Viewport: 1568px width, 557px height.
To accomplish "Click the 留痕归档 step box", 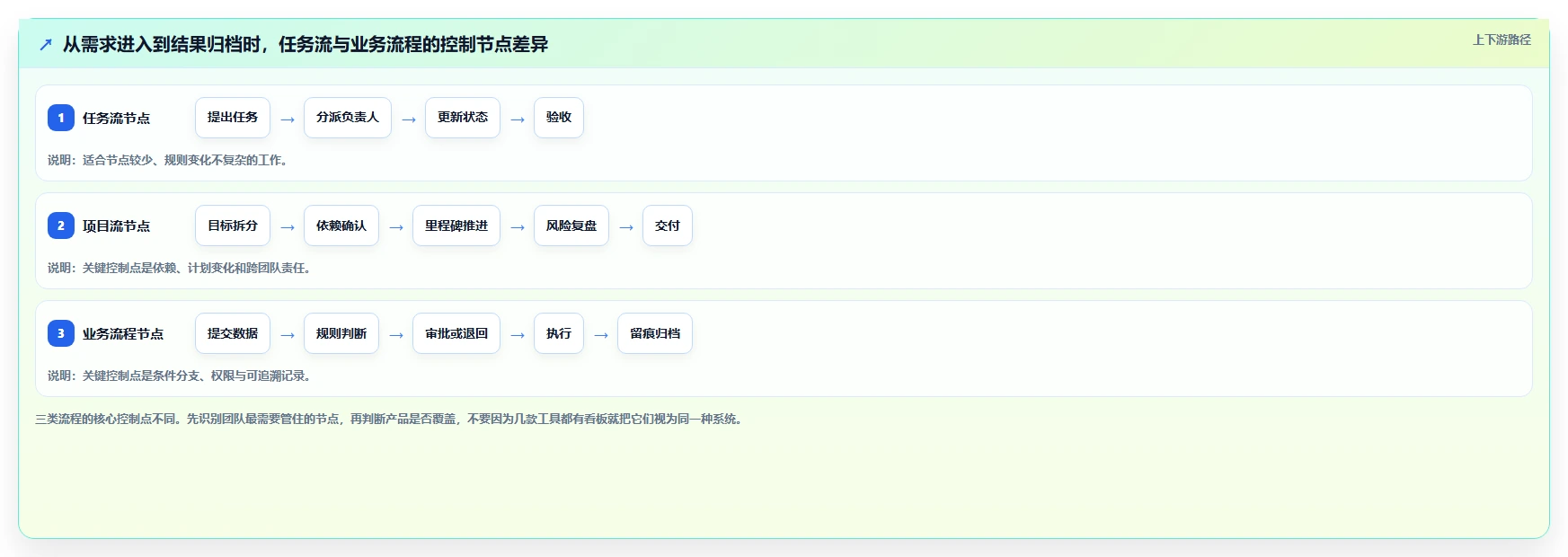I will coord(655,333).
